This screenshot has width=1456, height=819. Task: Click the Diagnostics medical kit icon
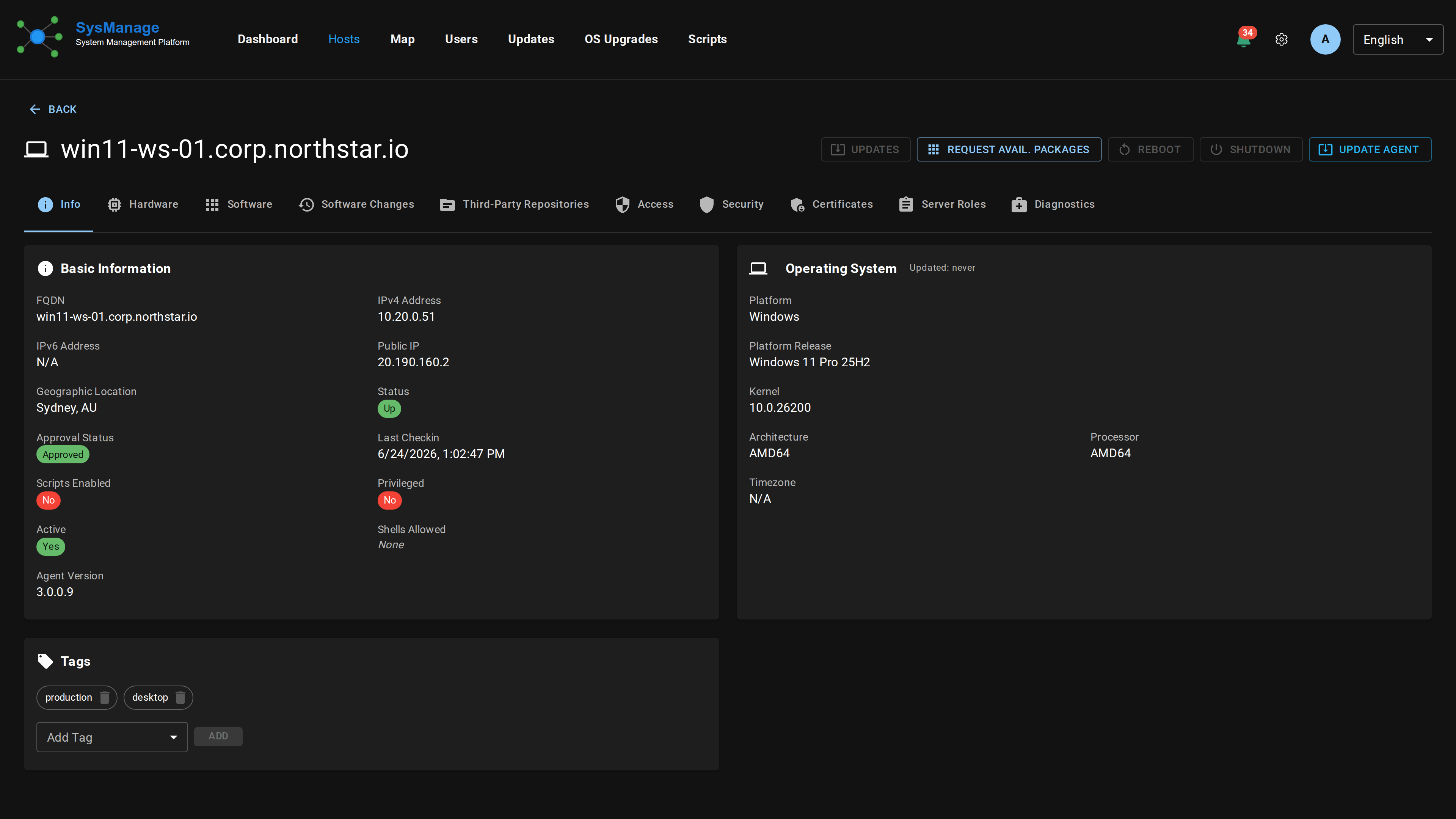(1019, 205)
